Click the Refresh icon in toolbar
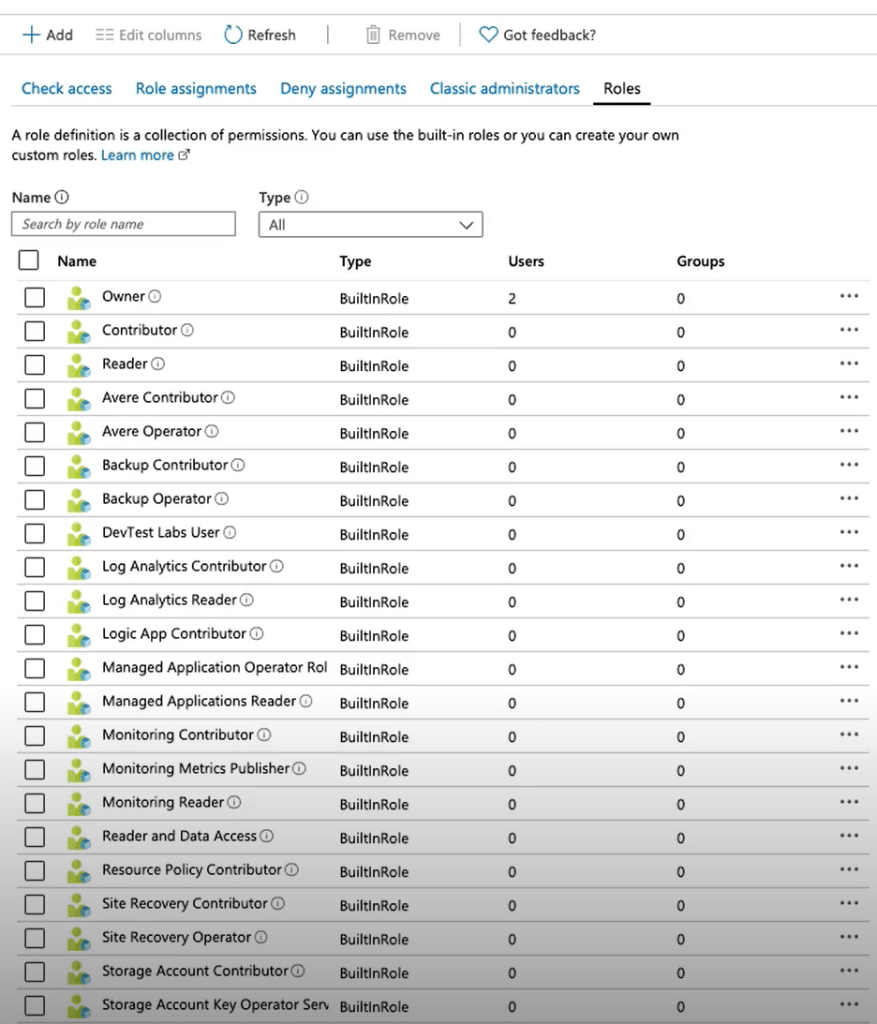The width and height of the screenshot is (877, 1024). [233, 35]
